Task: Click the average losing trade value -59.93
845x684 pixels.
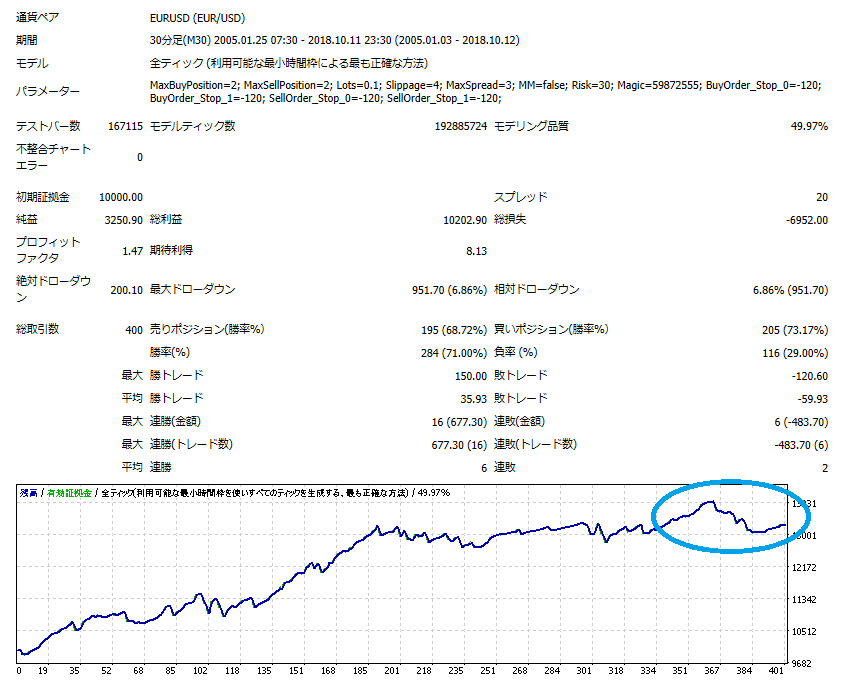Action: (813, 399)
